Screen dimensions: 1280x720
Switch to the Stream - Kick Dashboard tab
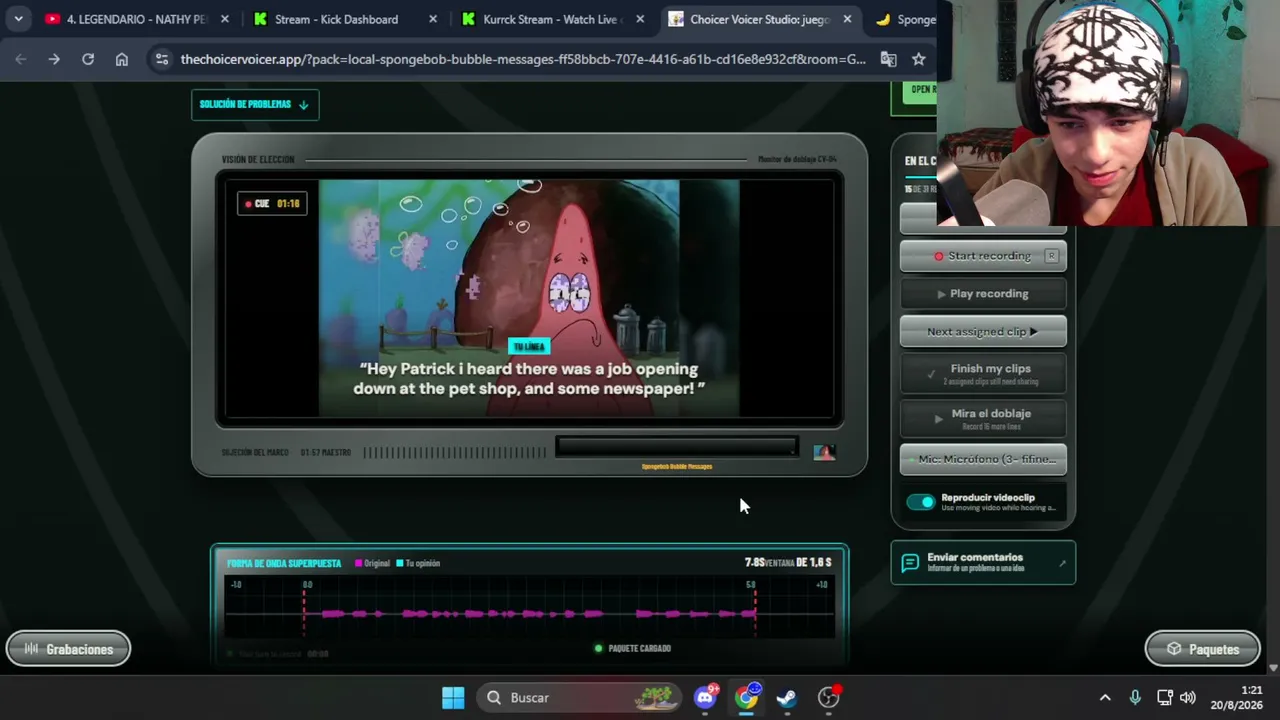345,19
